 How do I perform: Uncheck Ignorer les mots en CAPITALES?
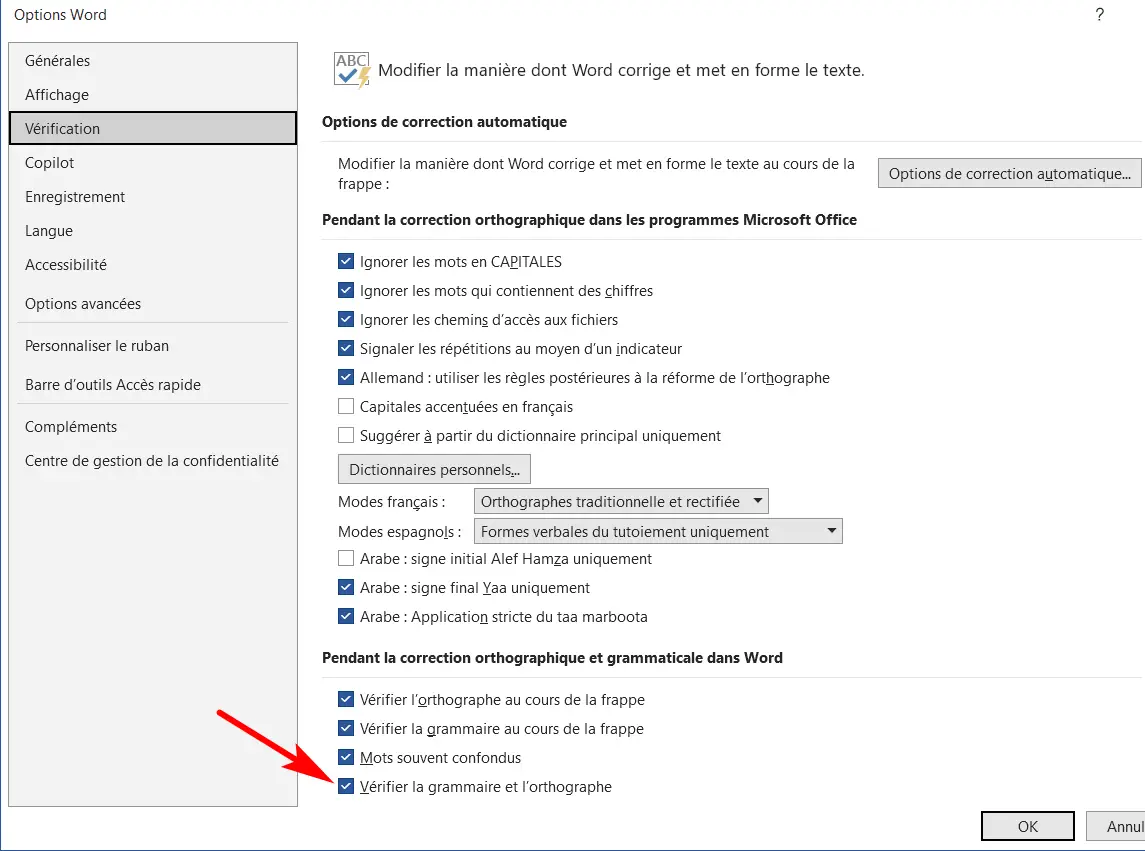pyautogui.click(x=346, y=262)
